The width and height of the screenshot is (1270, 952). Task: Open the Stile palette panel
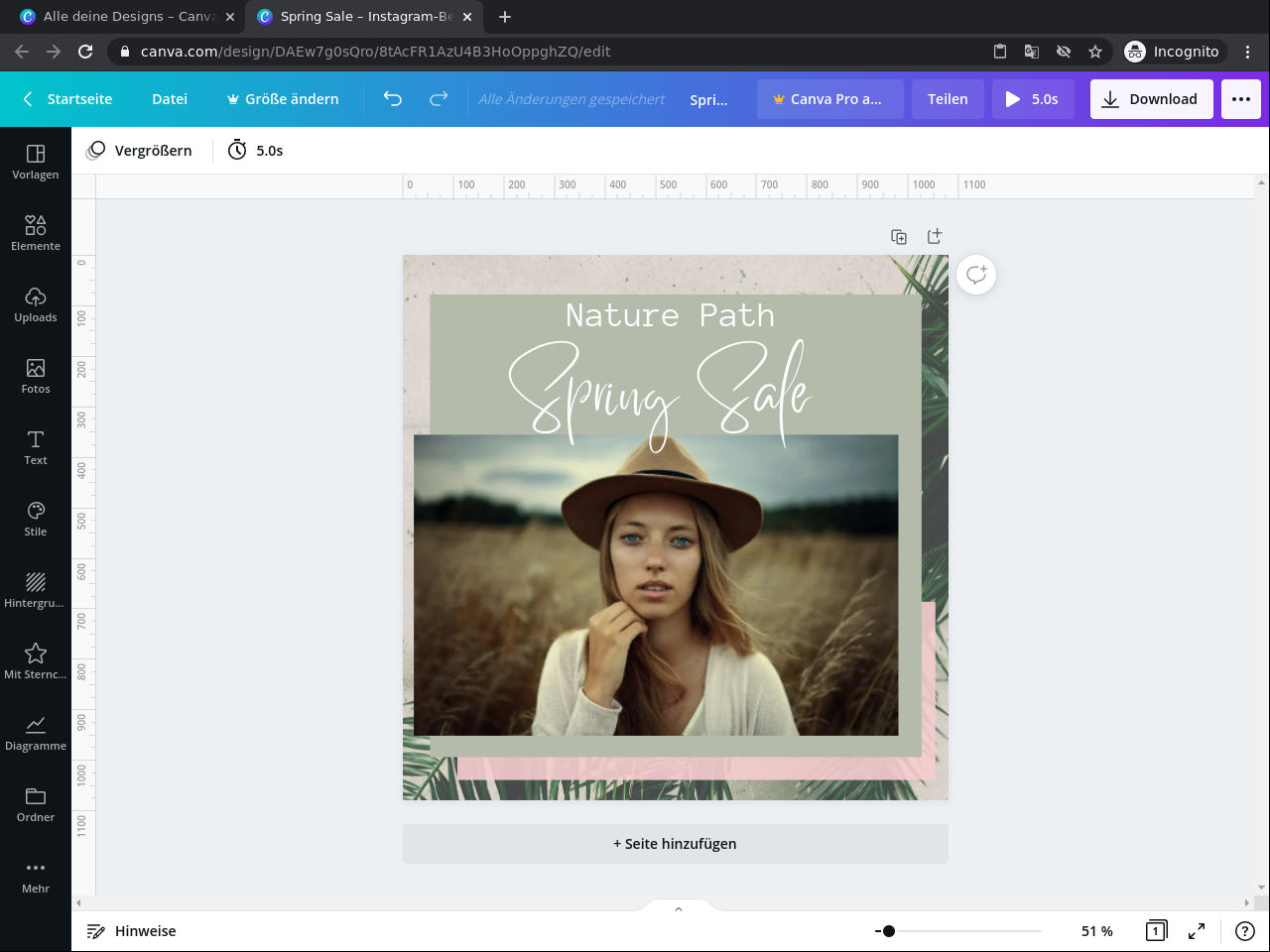coord(36,519)
